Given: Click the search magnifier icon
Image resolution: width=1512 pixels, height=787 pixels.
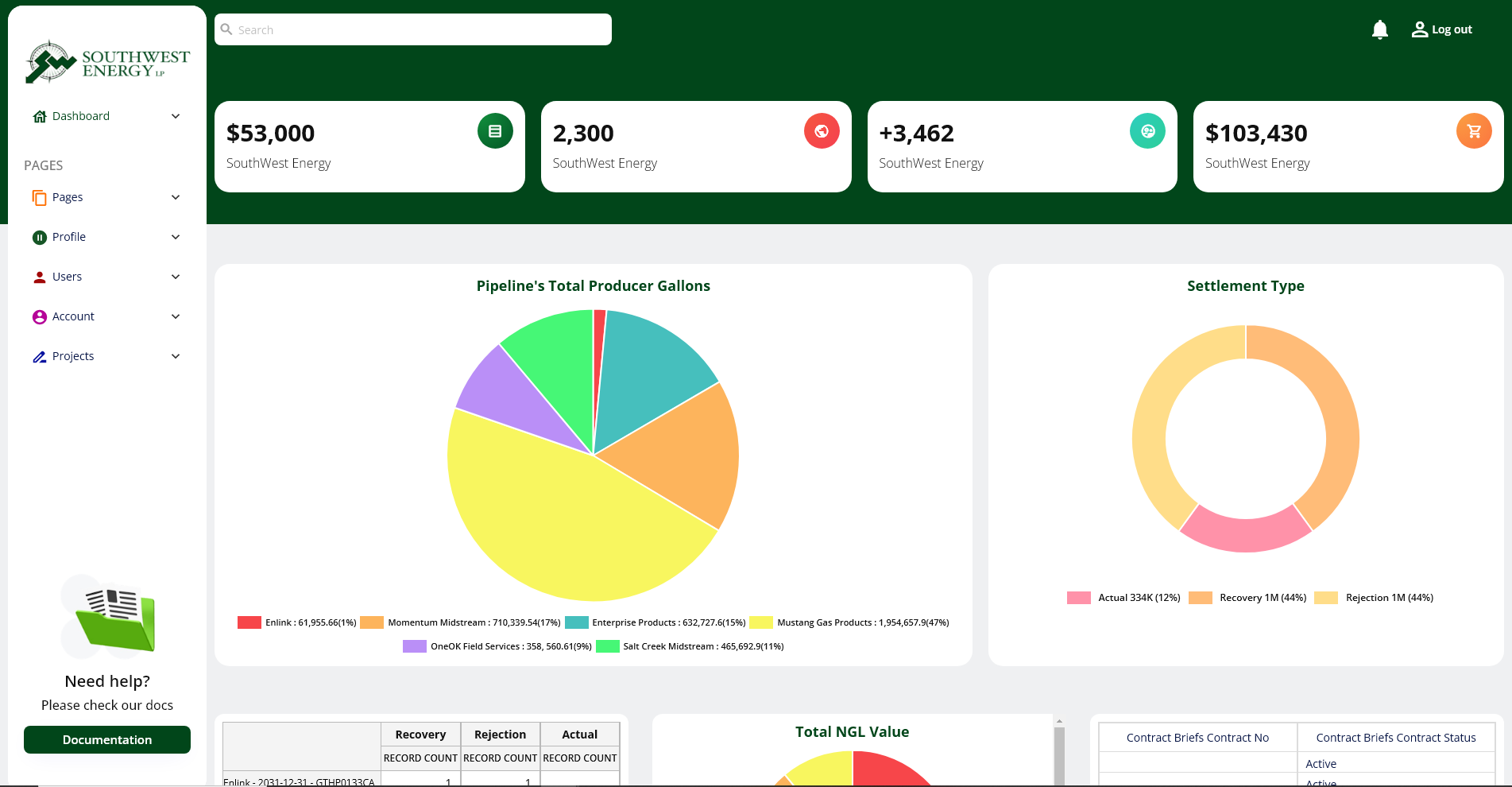Looking at the screenshot, I should 226,29.
